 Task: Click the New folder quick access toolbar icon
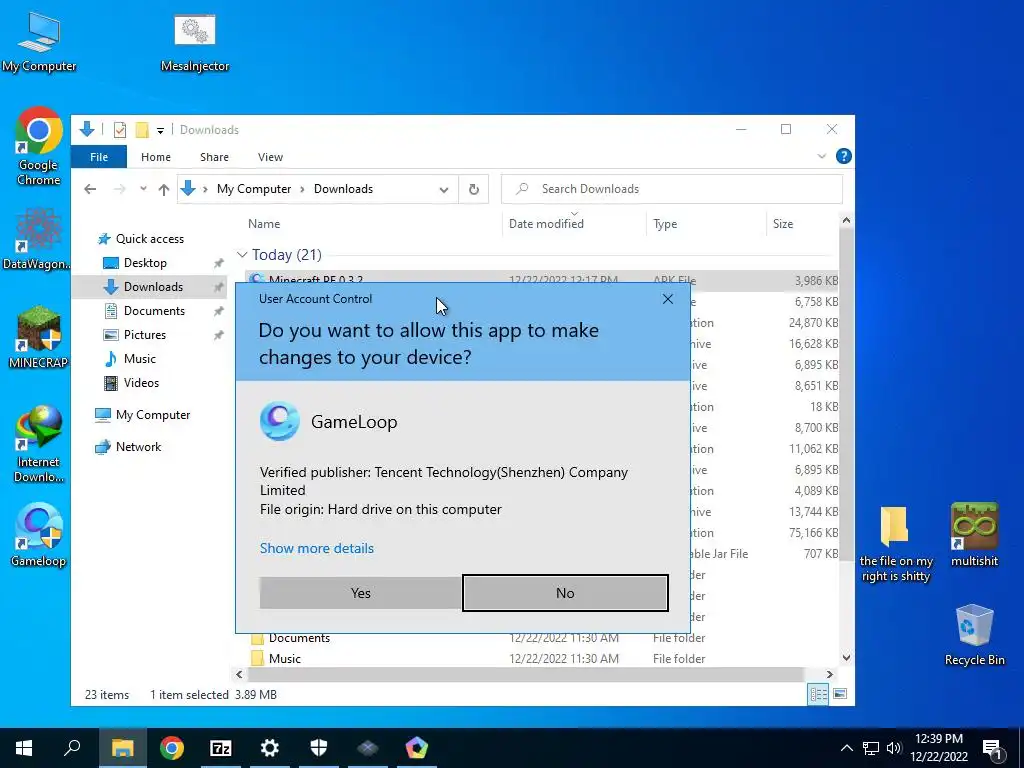point(142,130)
